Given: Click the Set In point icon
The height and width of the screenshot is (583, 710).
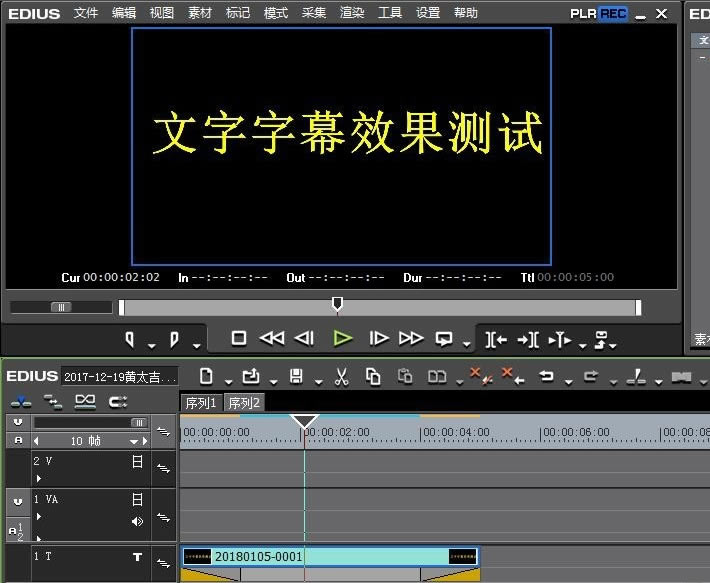Looking at the screenshot, I should 130,339.
